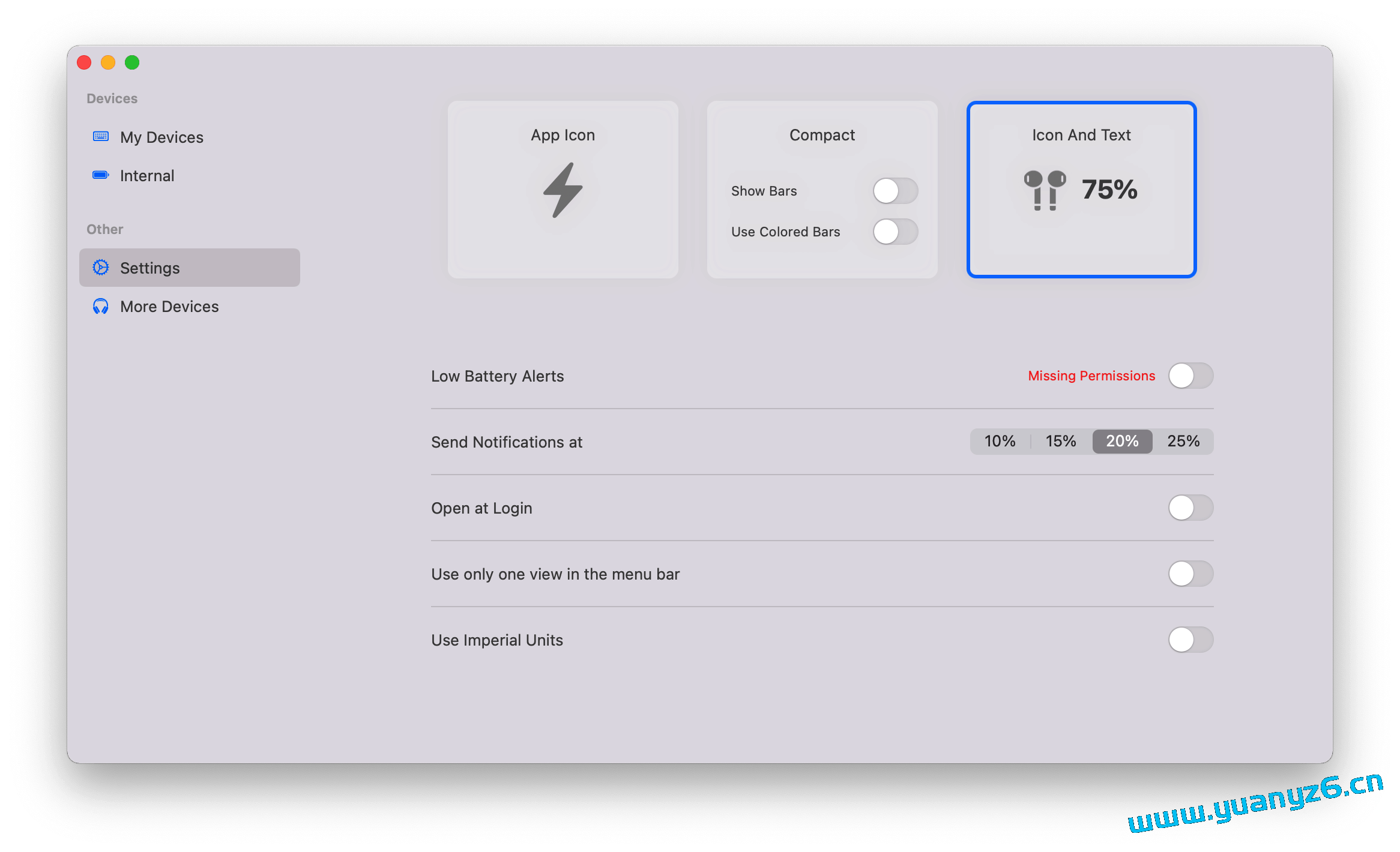Click the Missing Permissions warning text

[1091, 376]
